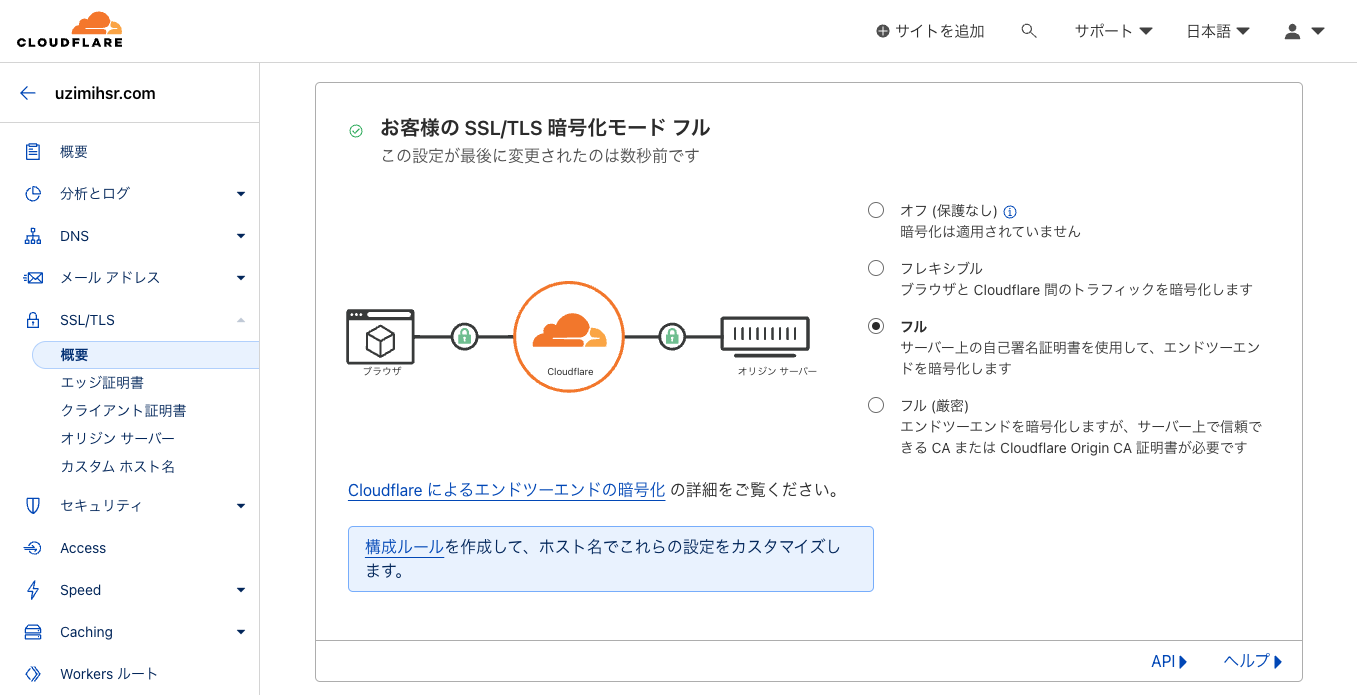Click the メール アドレス envelope icon
This screenshot has width=1357, height=695.
[x=33, y=278]
